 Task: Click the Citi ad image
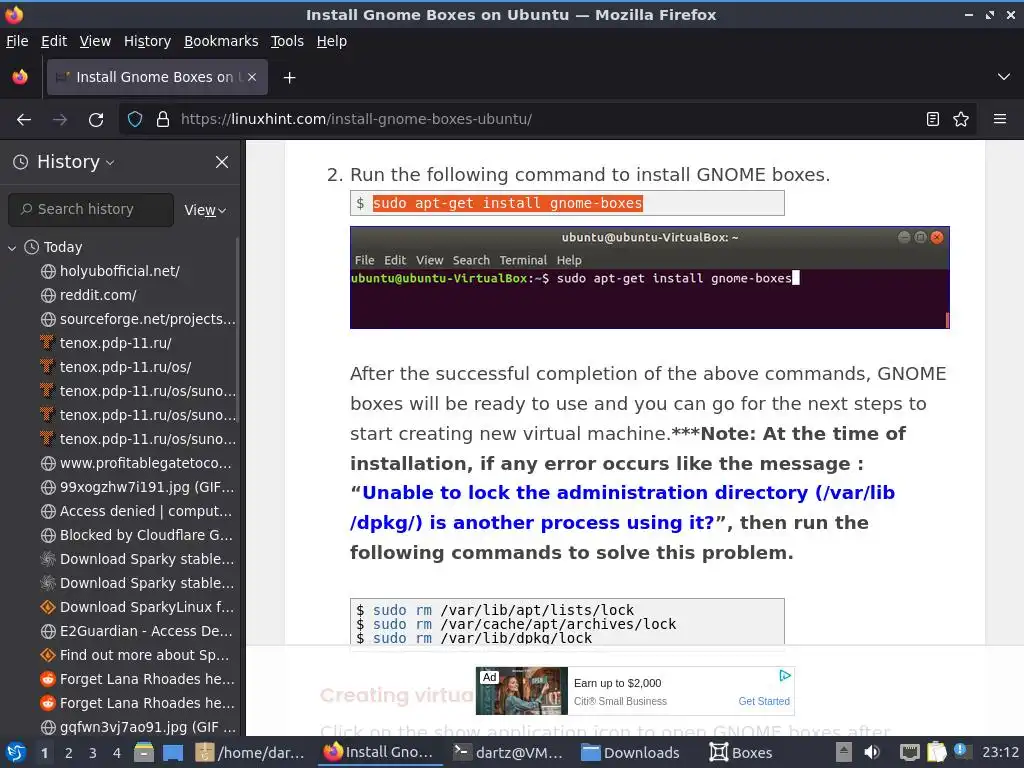[x=522, y=691]
